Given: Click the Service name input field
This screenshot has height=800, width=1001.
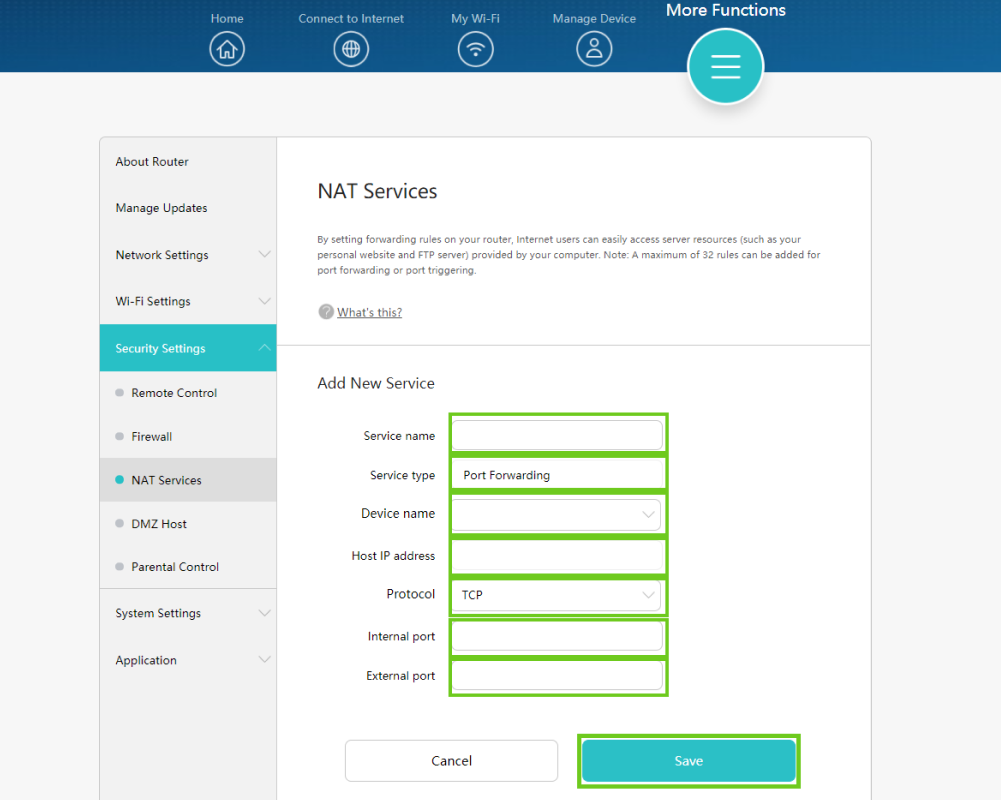Looking at the screenshot, I should [x=557, y=436].
